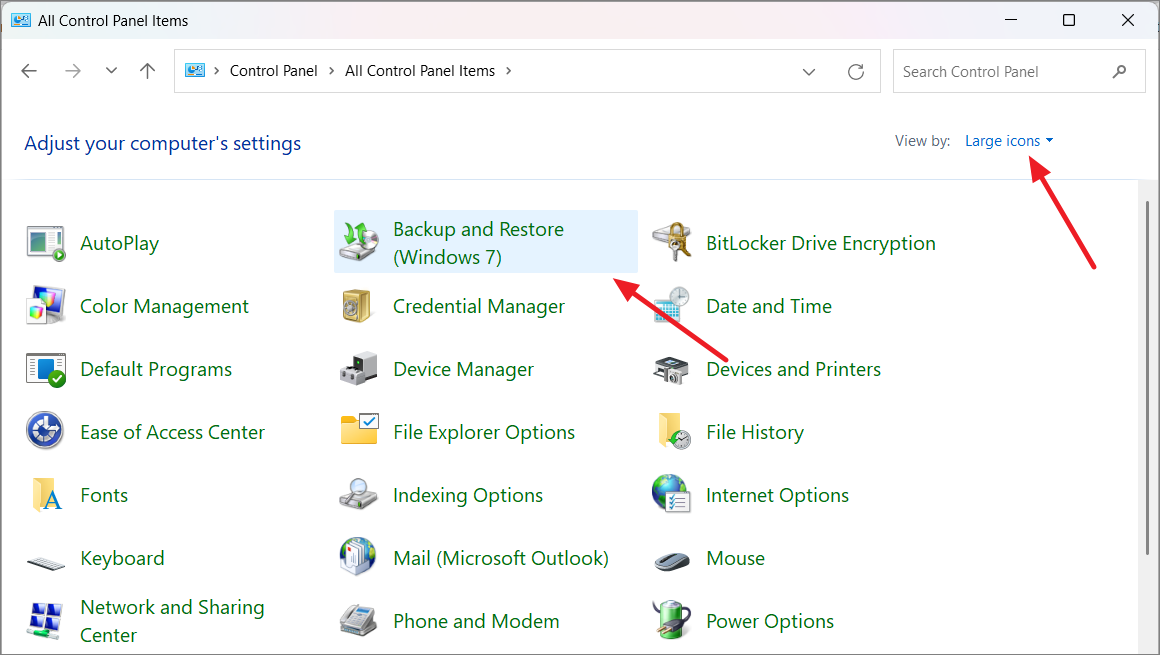
Task: Expand chevron after All Control Panel Items
Action: 508,71
